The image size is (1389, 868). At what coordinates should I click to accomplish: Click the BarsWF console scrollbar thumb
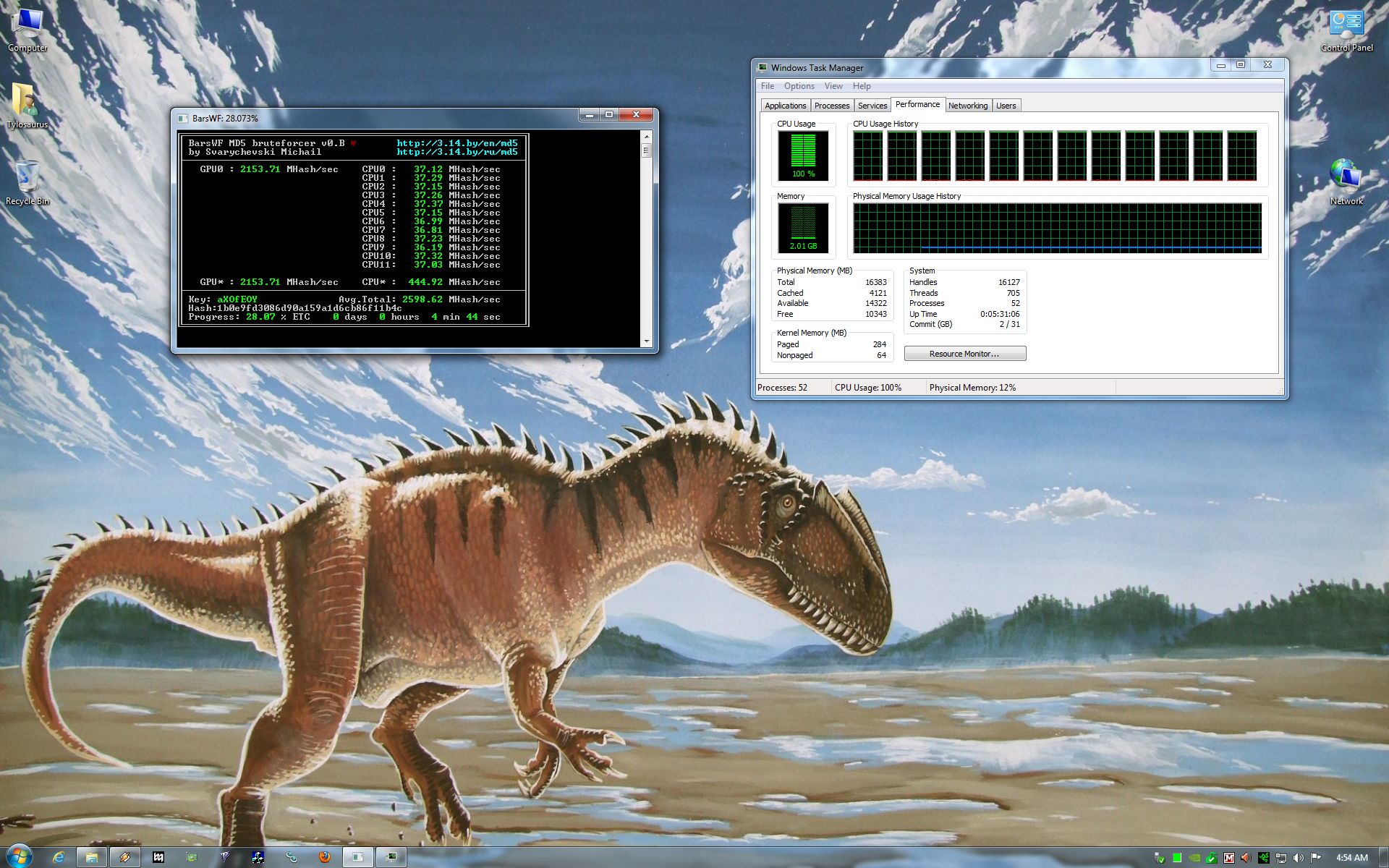click(x=646, y=150)
